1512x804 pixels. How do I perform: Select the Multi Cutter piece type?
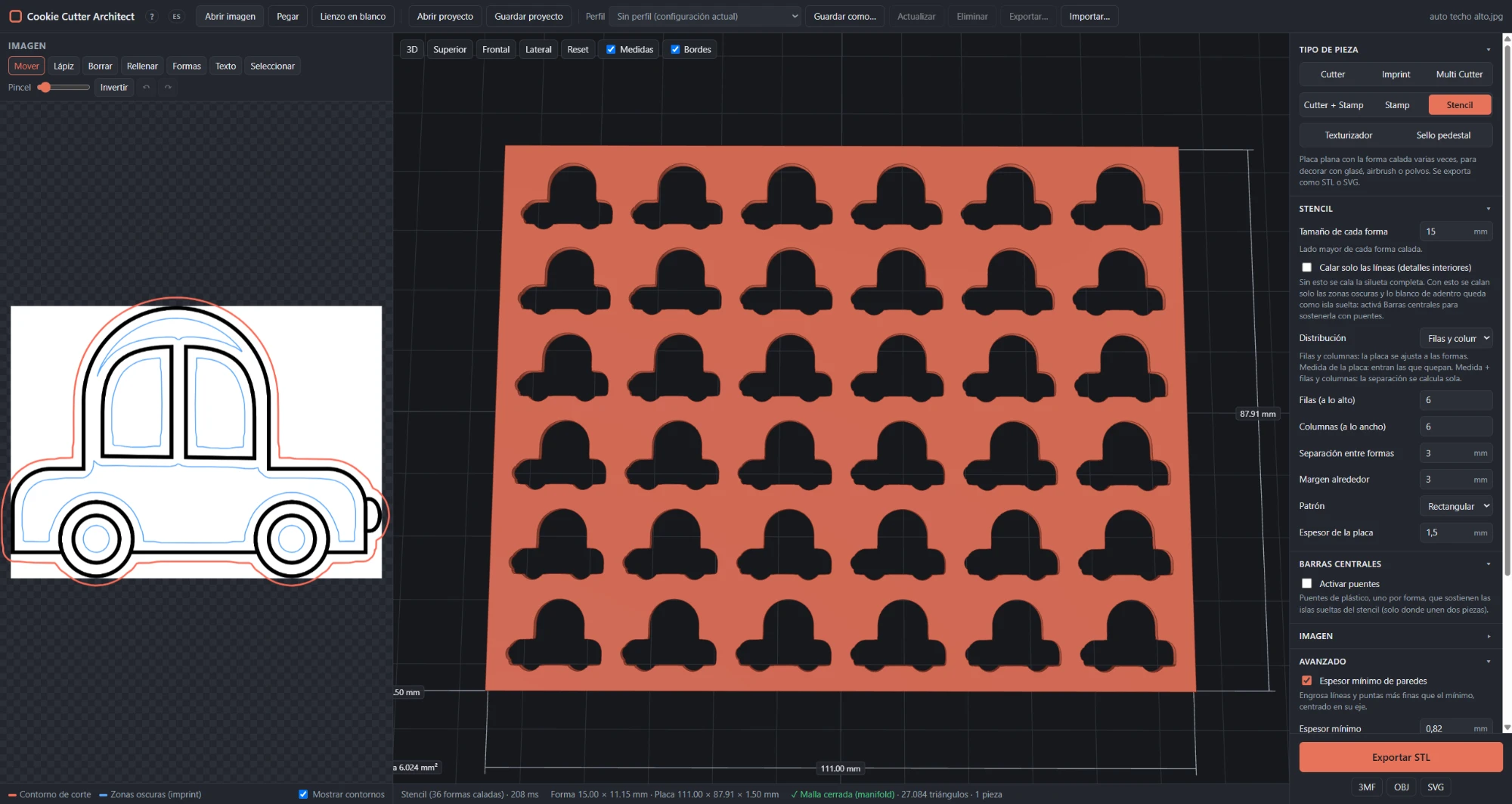pos(1459,75)
